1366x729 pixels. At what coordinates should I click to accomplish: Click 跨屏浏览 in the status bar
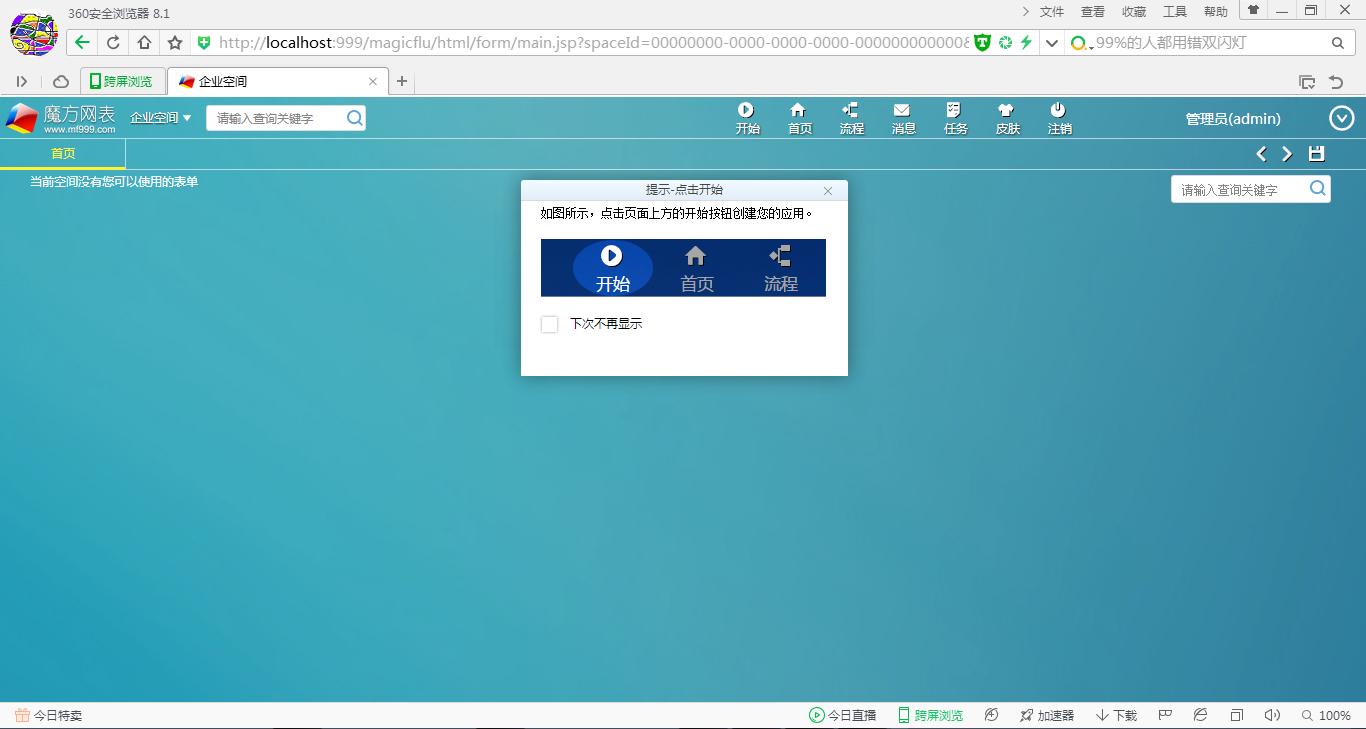tap(930, 715)
